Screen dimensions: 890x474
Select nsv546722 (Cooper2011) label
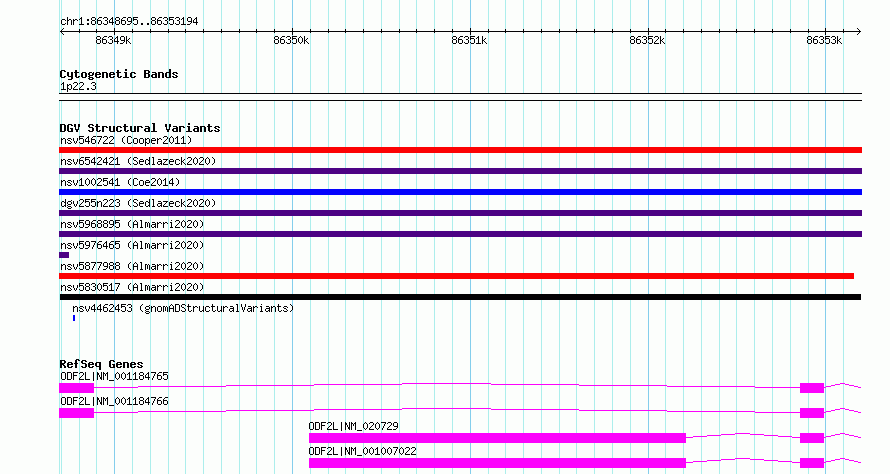pos(126,140)
